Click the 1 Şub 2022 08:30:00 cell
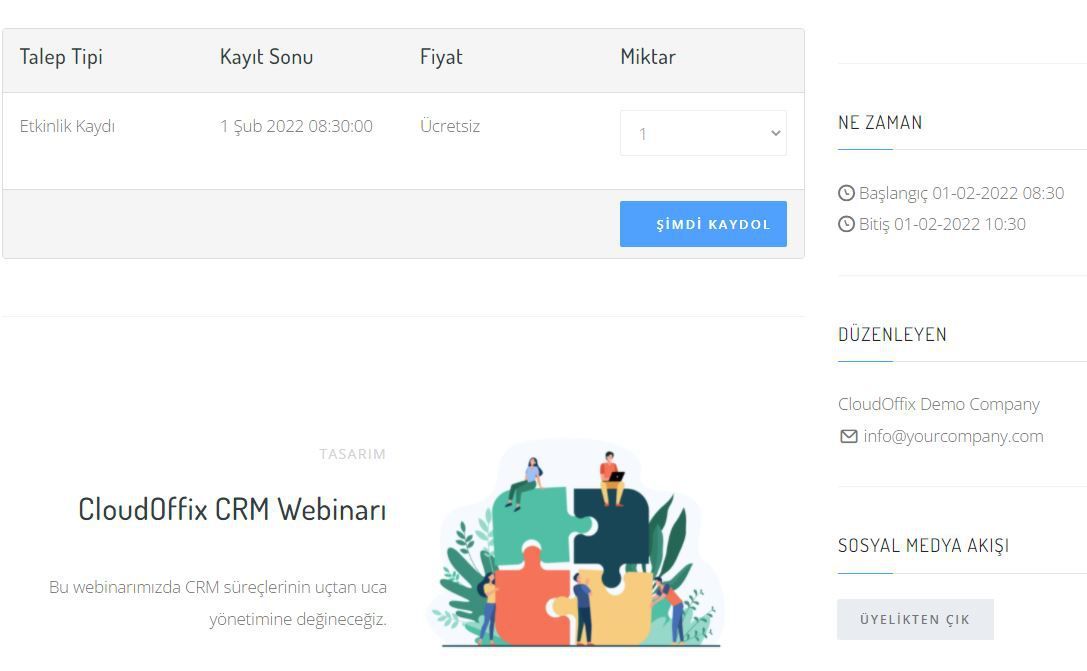The image size is (1087, 671). tap(296, 126)
